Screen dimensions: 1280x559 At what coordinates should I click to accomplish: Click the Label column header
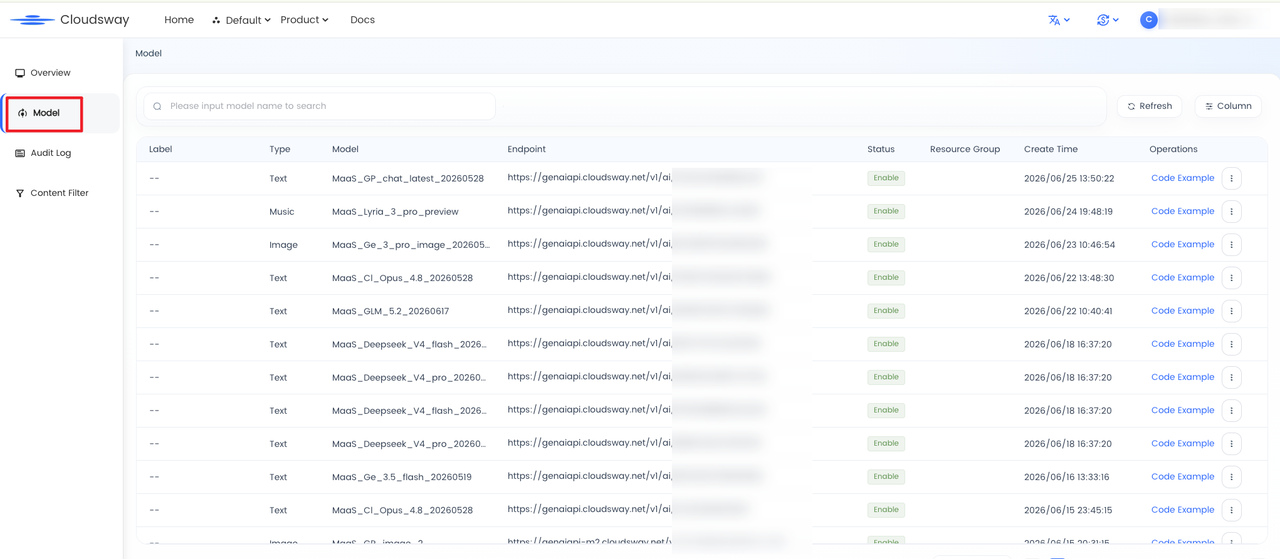click(x=160, y=149)
